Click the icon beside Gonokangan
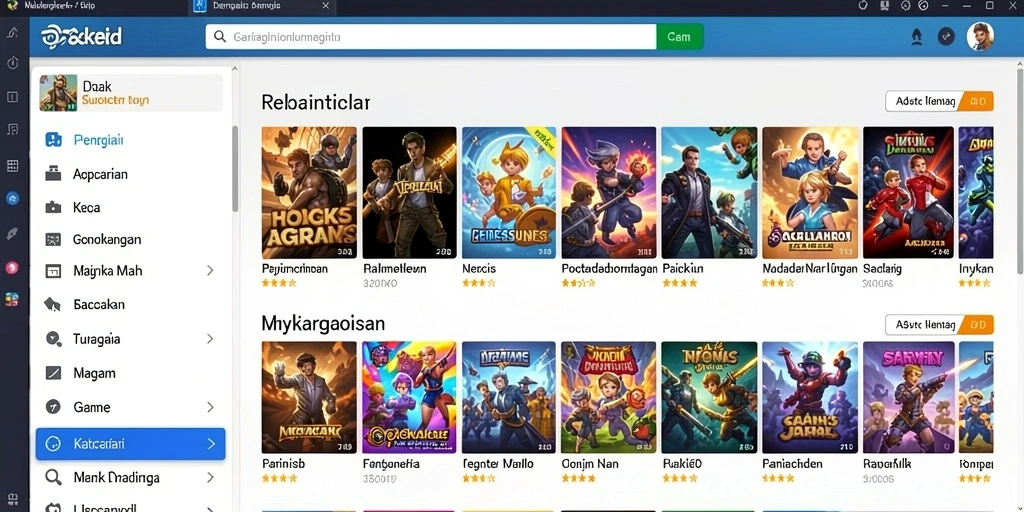The image size is (1024, 512). coord(53,240)
